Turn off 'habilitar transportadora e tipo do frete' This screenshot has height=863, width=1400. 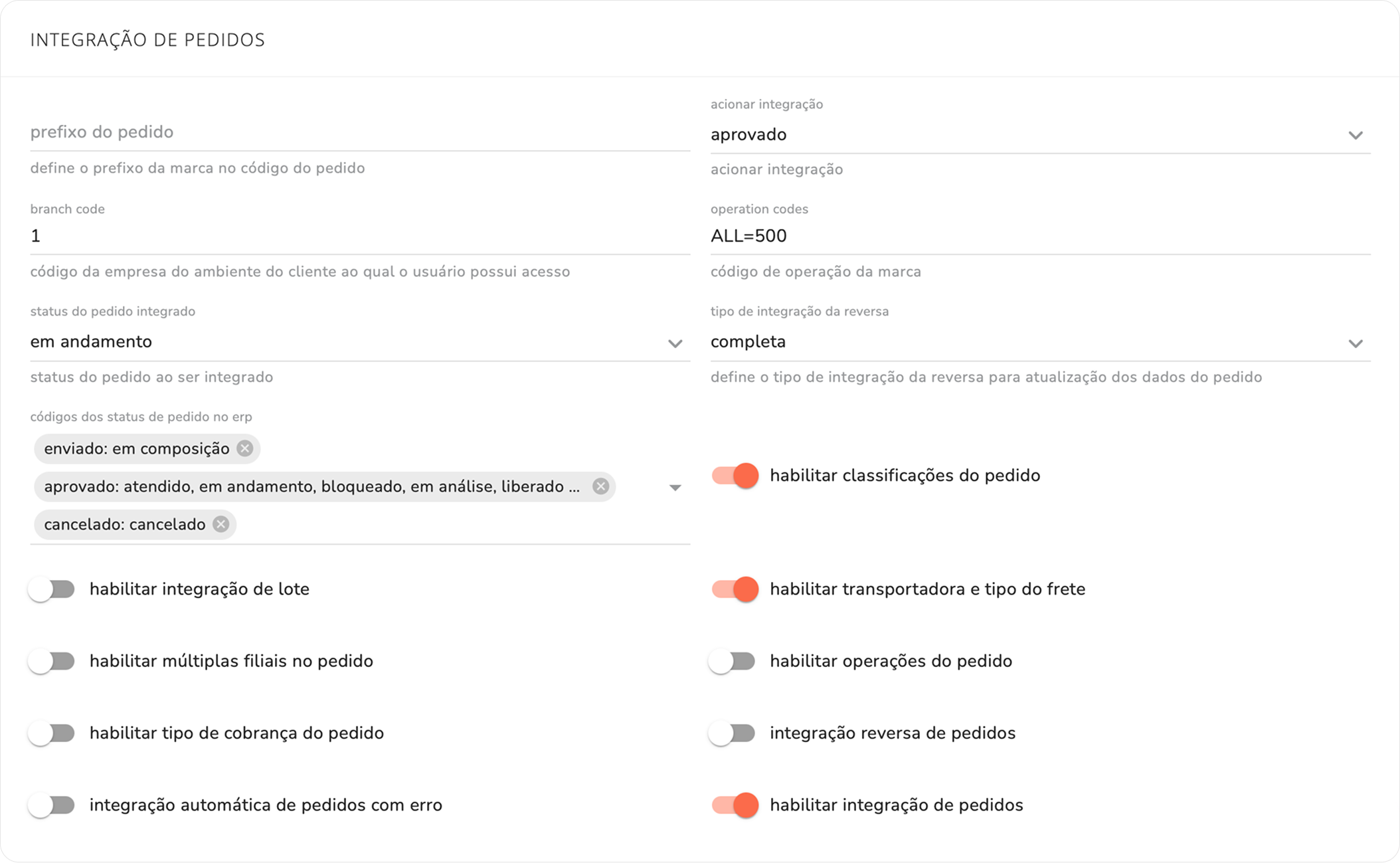(x=735, y=589)
